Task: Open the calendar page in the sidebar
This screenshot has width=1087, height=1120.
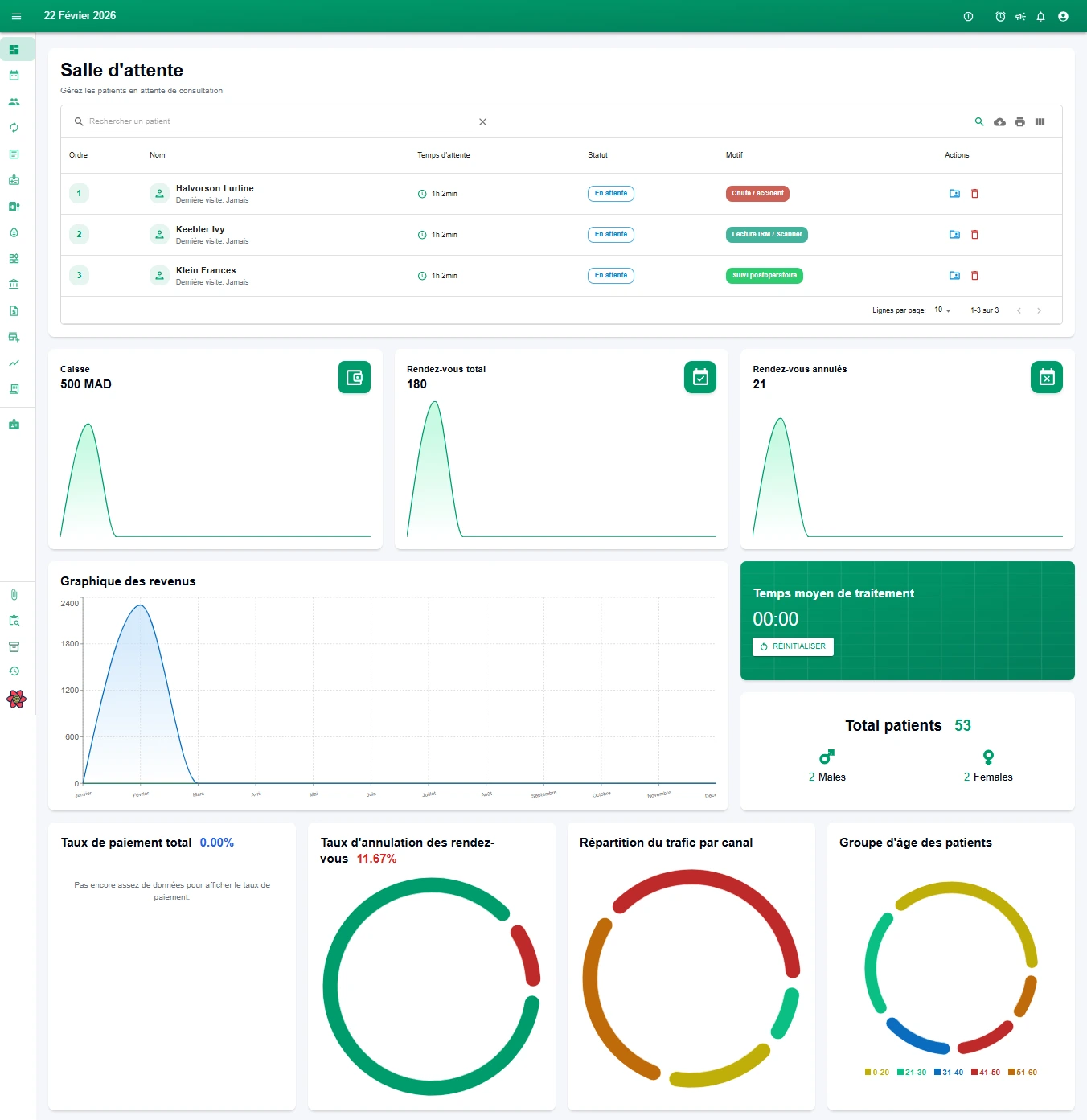Action: 14,76
